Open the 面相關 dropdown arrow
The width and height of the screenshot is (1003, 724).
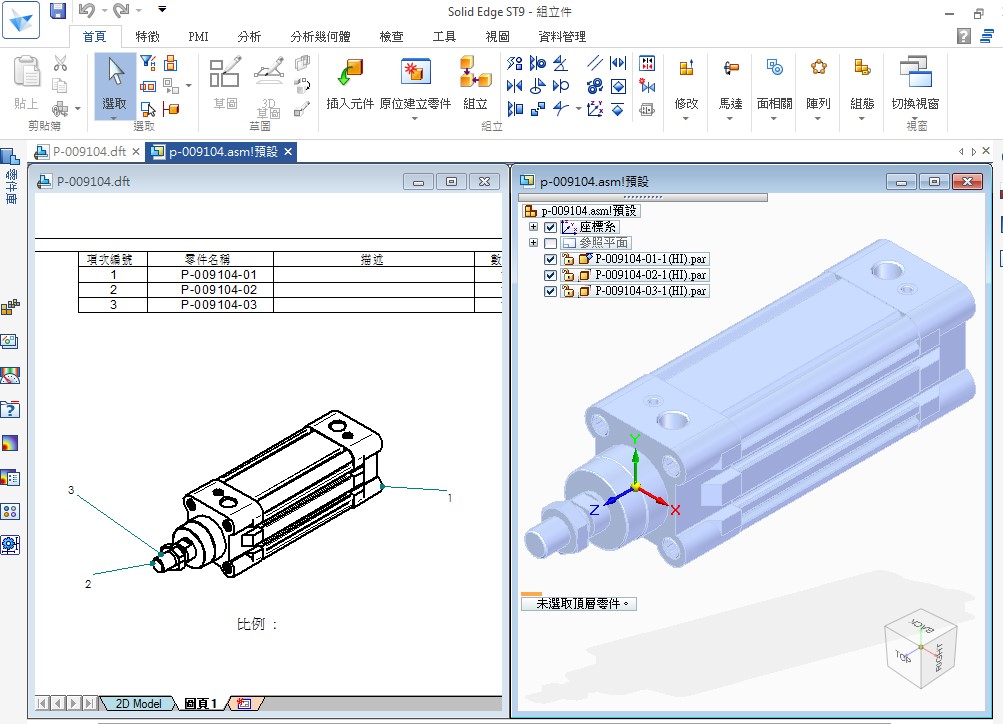click(x=774, y=118)
